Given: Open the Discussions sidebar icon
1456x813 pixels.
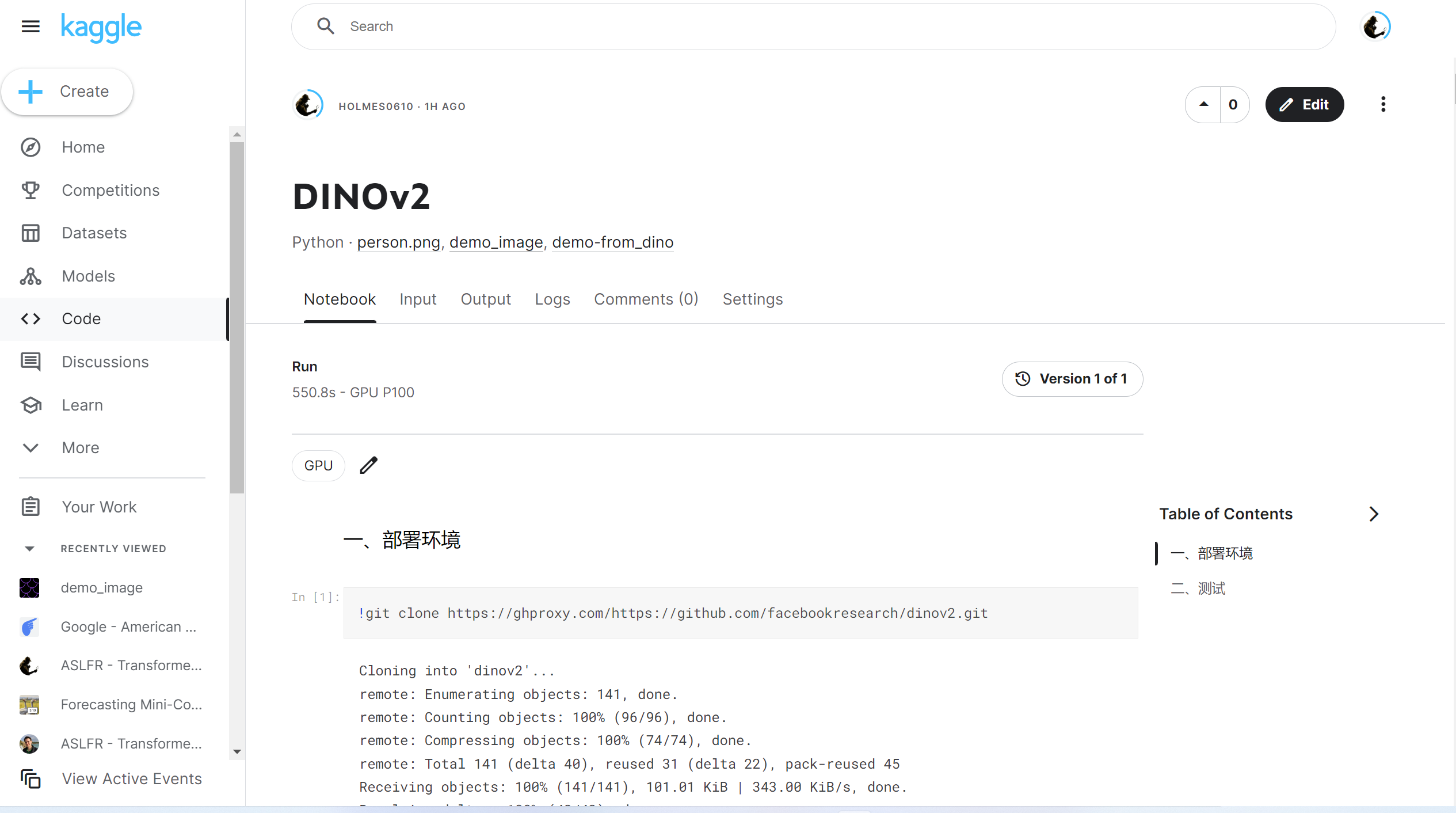Looking at the screenshot, I should 31,362.
